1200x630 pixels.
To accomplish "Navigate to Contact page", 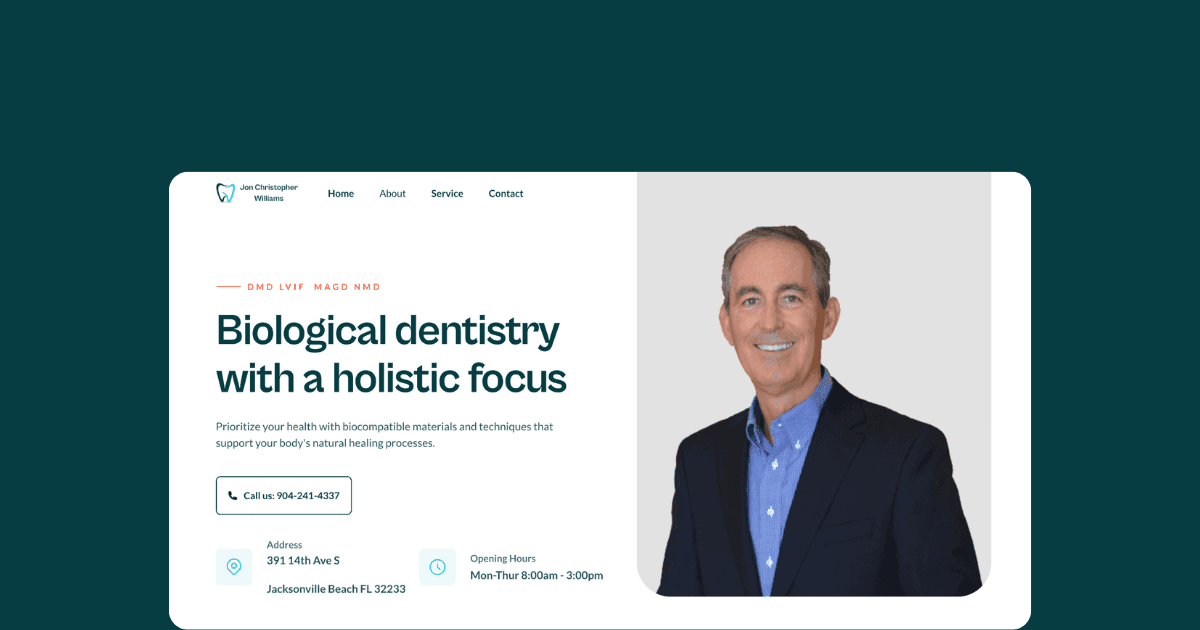I will (x=506, y=194).
